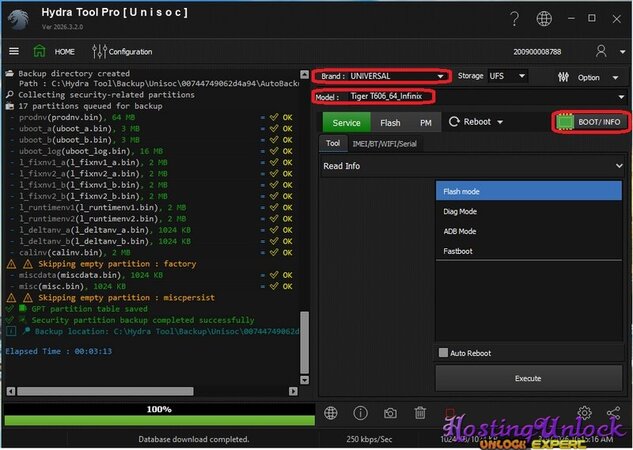Enable the Auto Reboot checkbox

coord(443,353)
